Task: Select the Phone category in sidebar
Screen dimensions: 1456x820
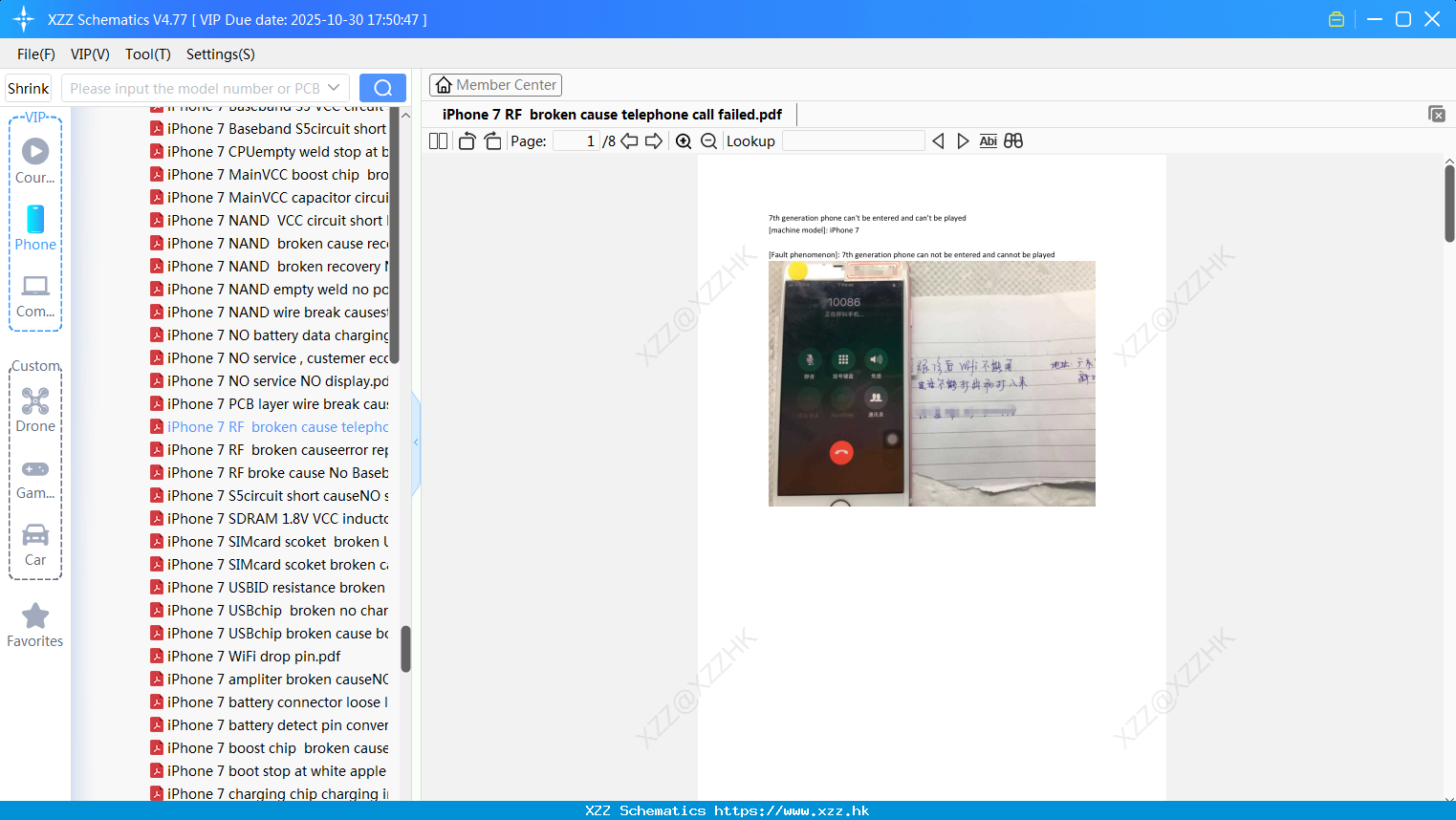Action: [x=35, y=227]
